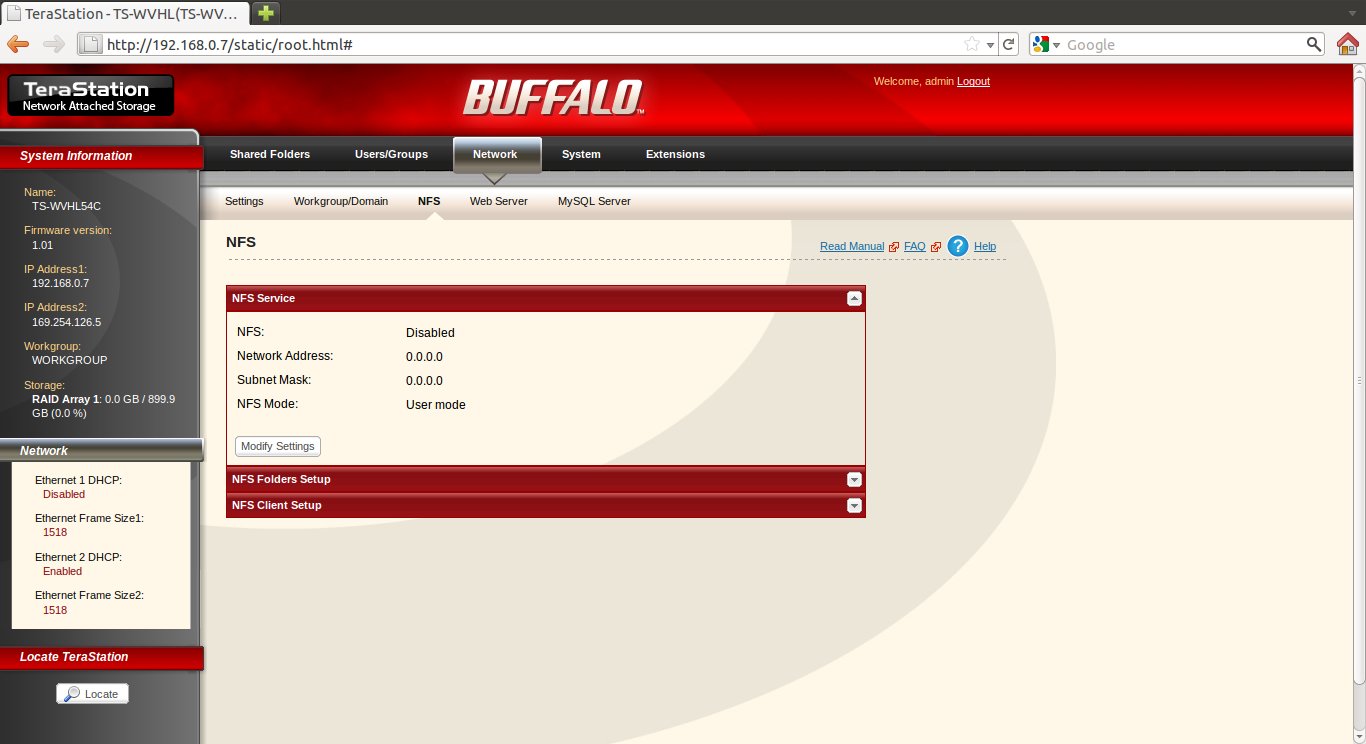1366x744 pixels.
Task: Click the search magnifier icon in the browser search box
Action: [1314, 44]
